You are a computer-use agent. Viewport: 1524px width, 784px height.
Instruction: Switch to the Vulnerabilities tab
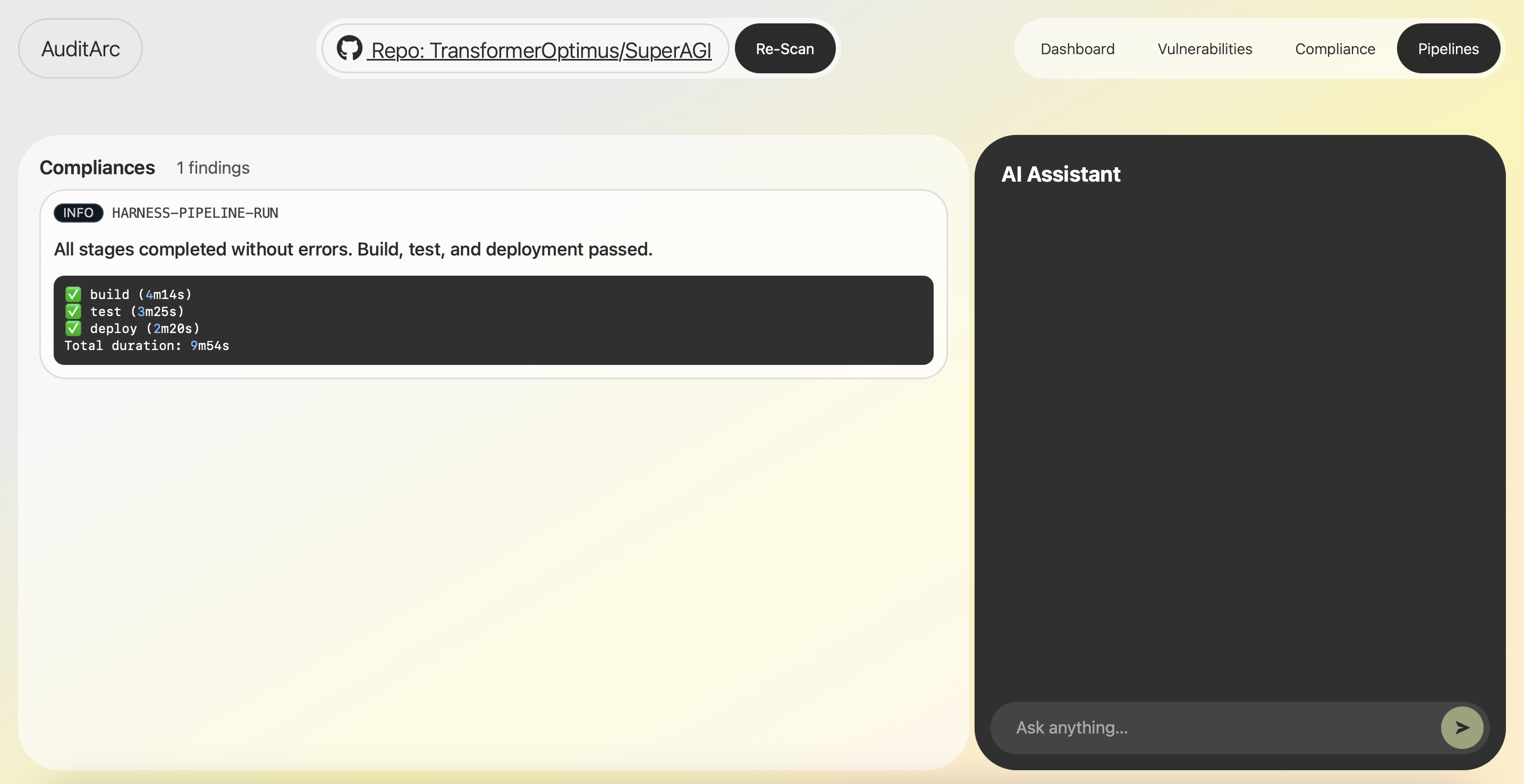(1205, 49)
